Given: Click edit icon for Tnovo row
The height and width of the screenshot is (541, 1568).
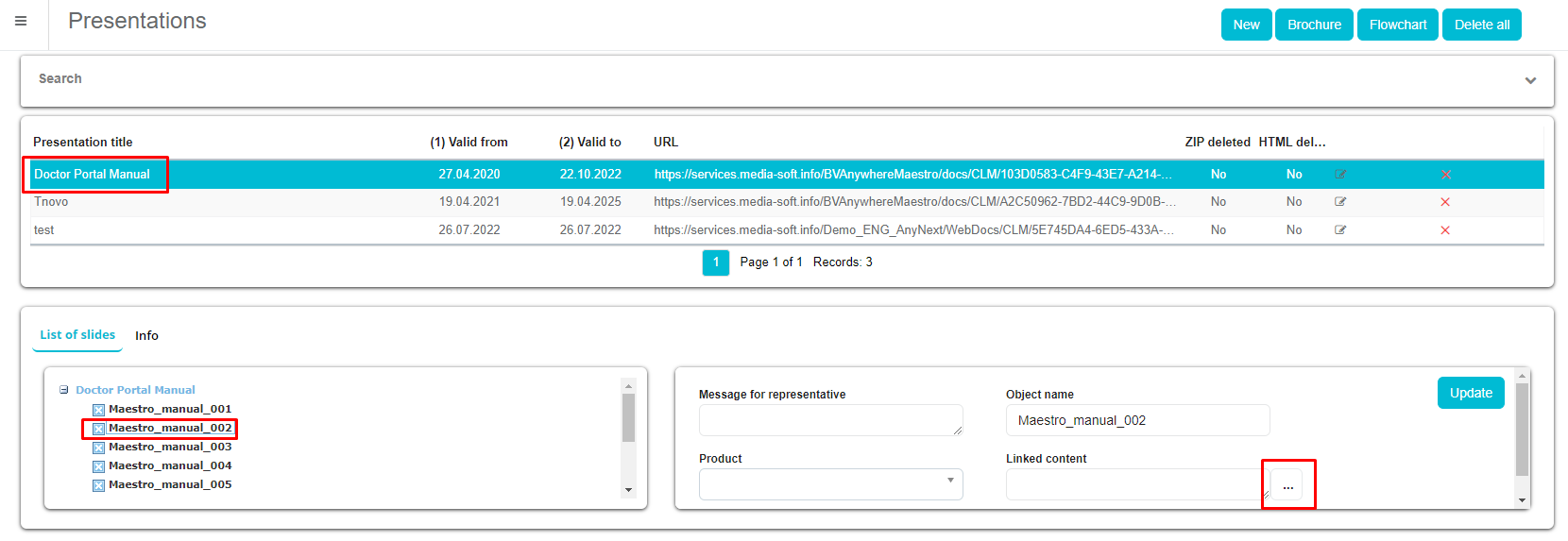Looking at the screenshot, I should (x=1340, y=202).
